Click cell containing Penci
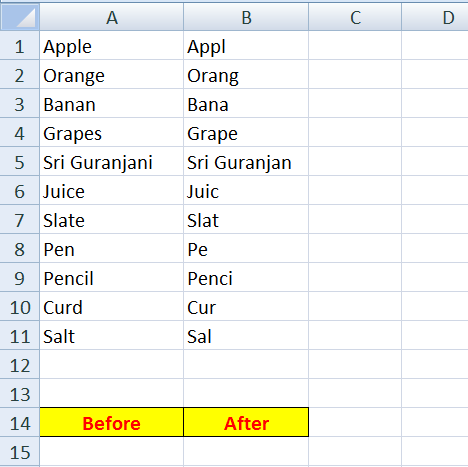468x467 pixels. point(246,278)
